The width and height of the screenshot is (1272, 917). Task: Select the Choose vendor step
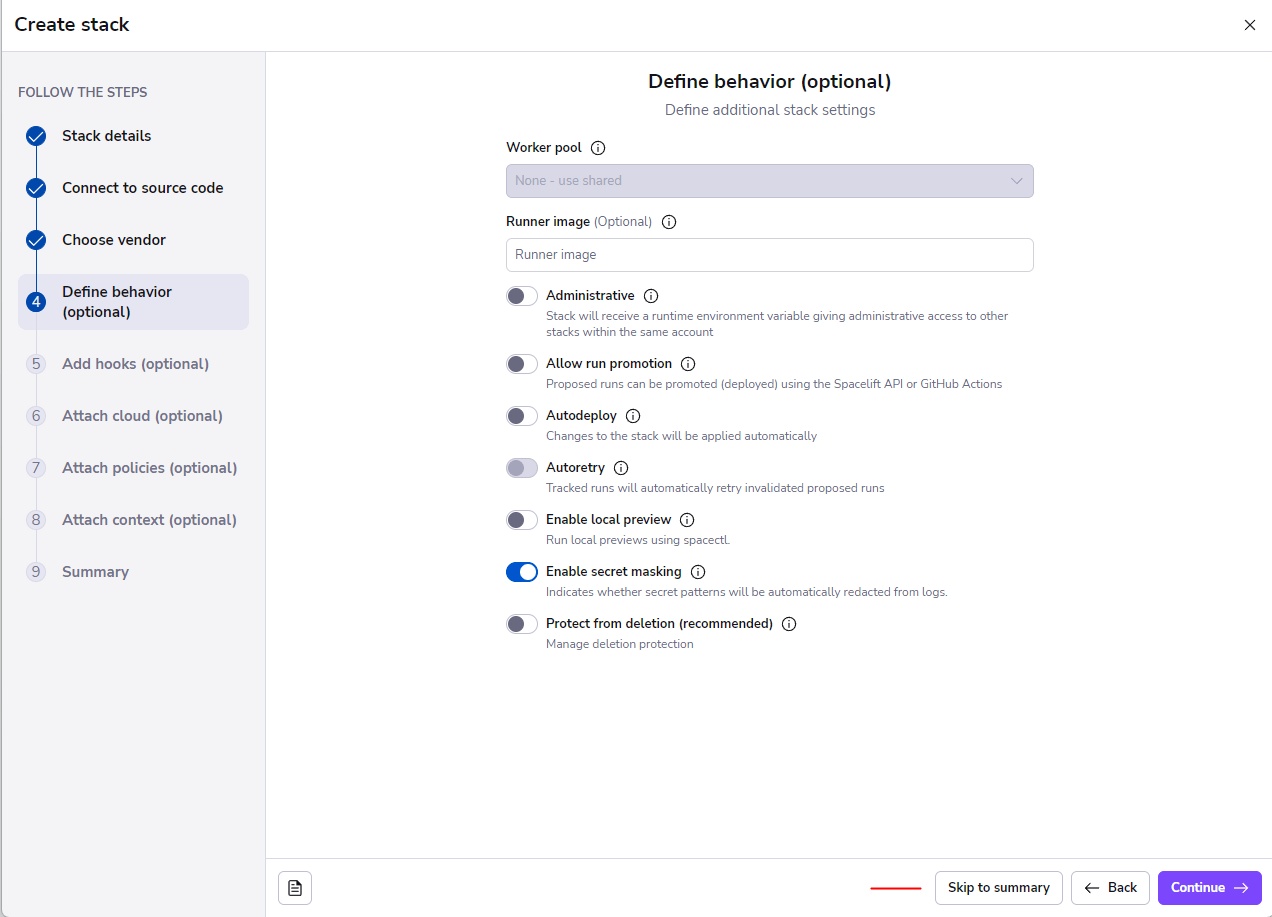tap(114, 240)
